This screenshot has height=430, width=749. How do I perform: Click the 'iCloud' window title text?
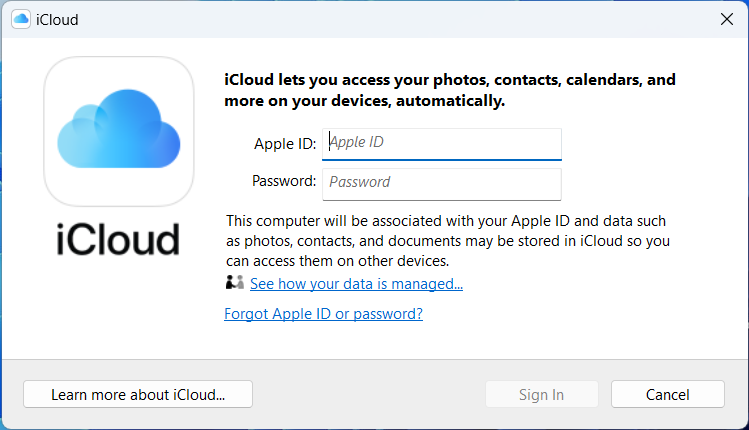pyautogui.click(x=57, y=20)
